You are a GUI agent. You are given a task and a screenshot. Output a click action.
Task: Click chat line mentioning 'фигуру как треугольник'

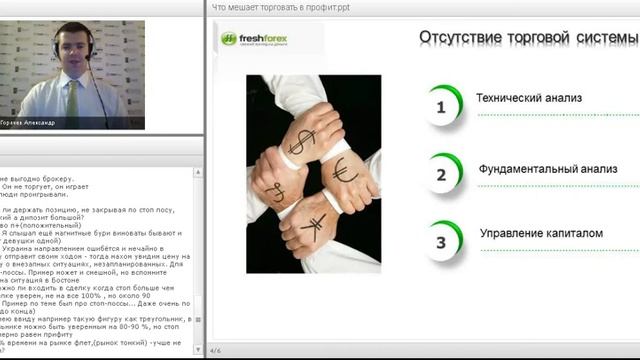click(x=96, y=319)
